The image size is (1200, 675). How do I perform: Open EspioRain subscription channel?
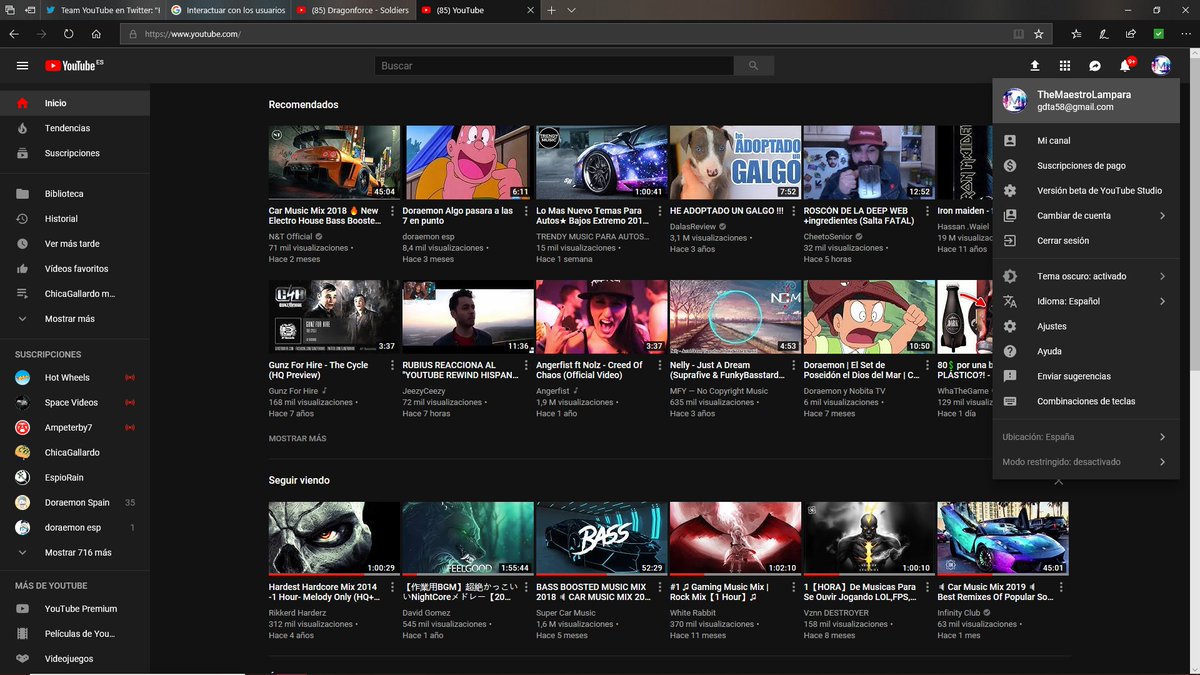click(75, 478)
